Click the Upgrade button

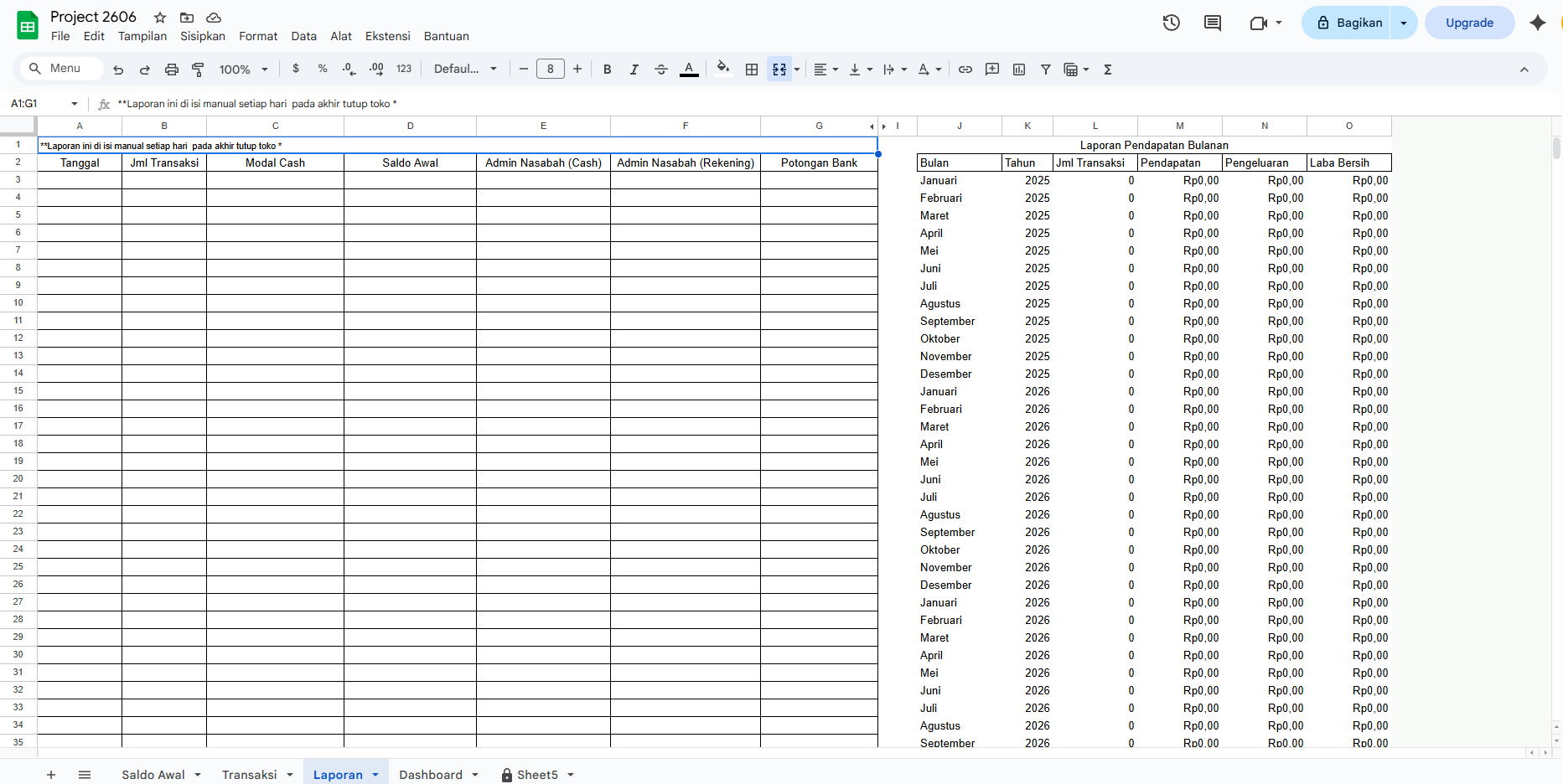[1469, 23]
